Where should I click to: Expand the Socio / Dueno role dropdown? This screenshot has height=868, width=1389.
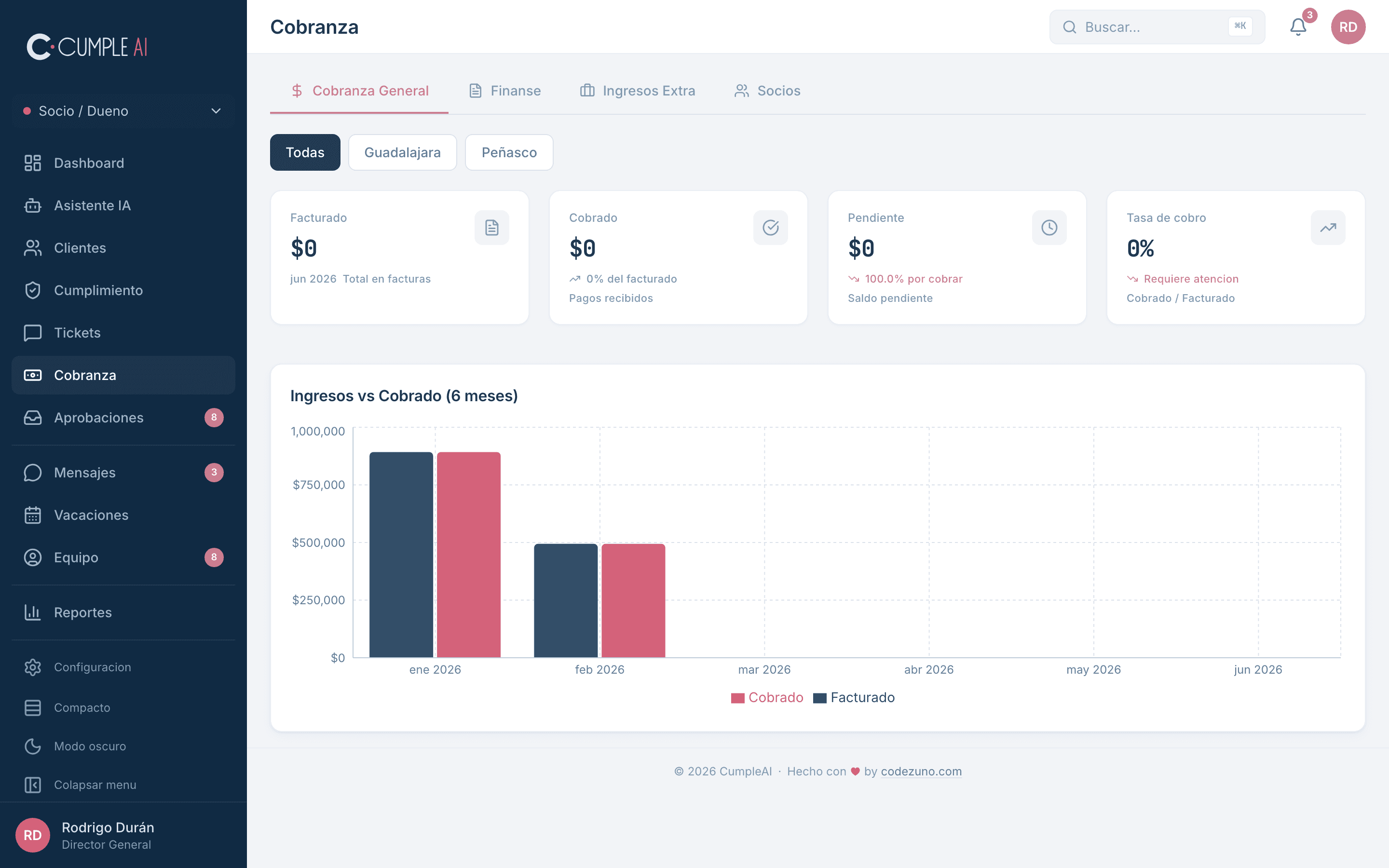coord(123,111)
